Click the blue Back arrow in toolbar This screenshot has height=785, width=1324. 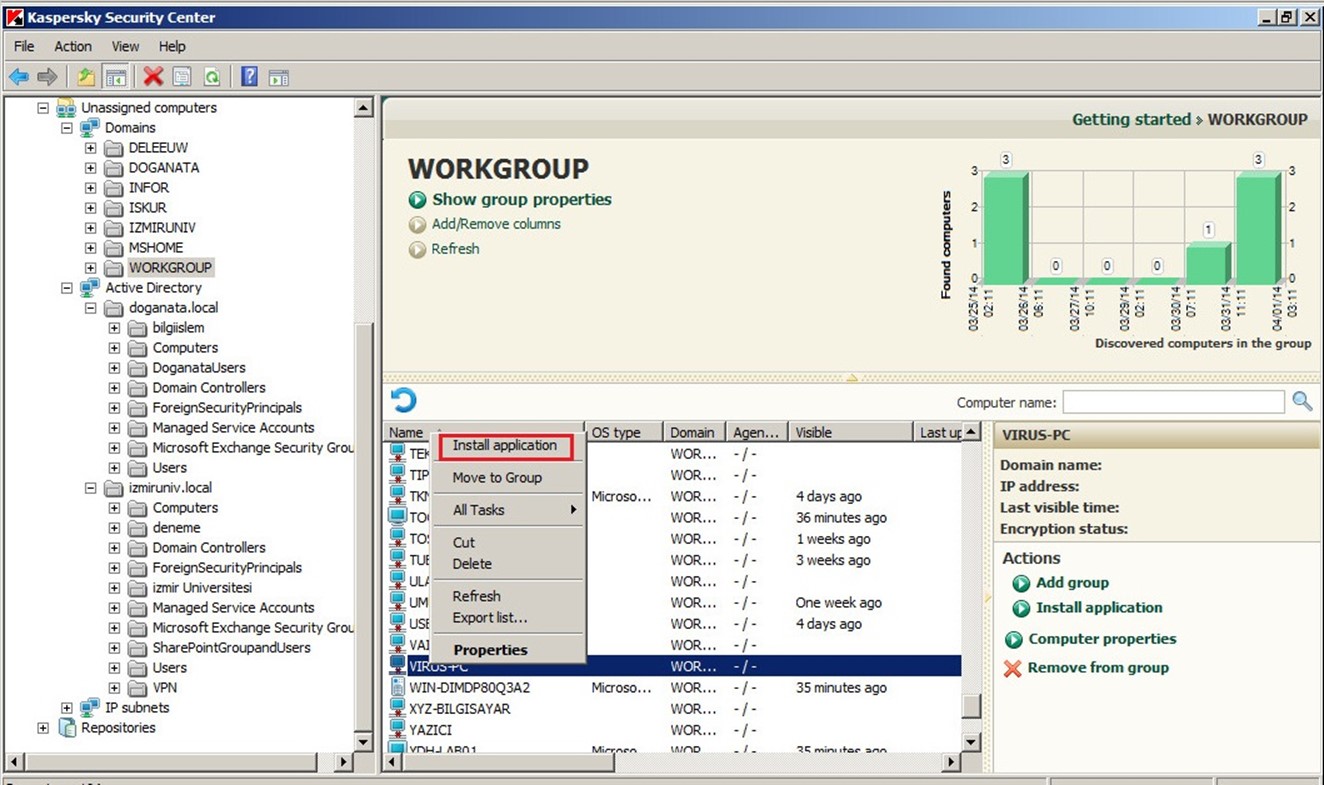point(18,77)
